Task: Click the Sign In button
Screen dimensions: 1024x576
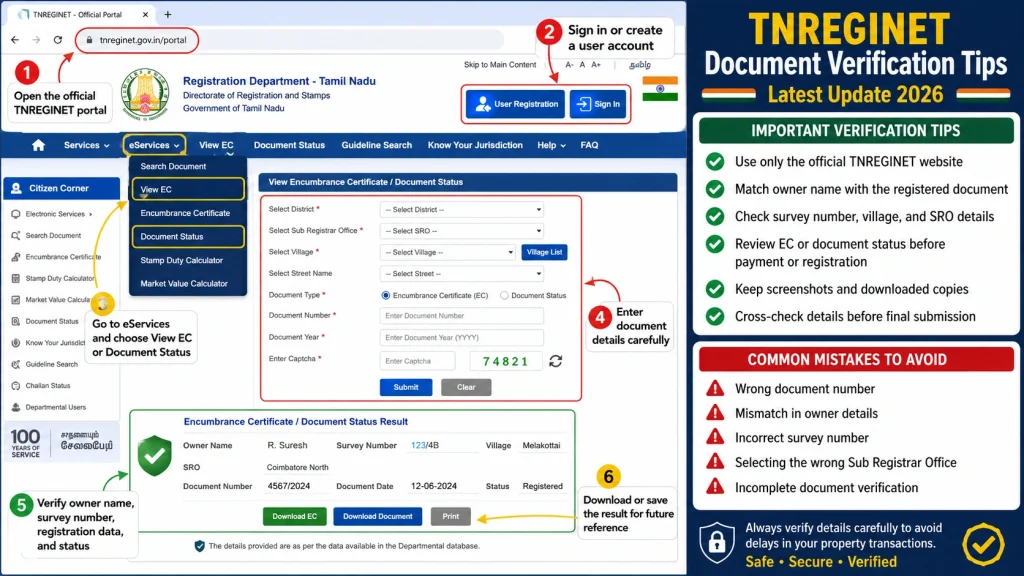Action: click(598, 104)
